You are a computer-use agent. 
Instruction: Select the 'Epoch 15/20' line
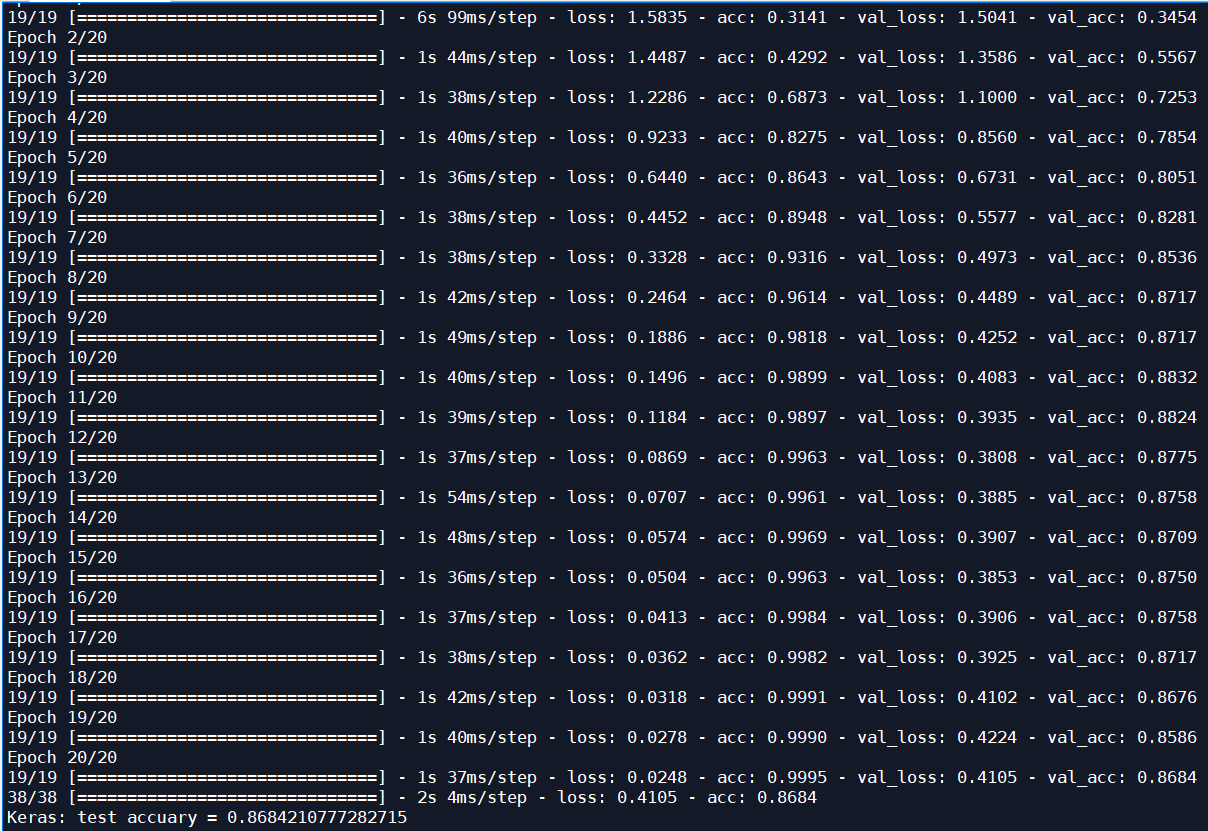(x=62, y=557)
